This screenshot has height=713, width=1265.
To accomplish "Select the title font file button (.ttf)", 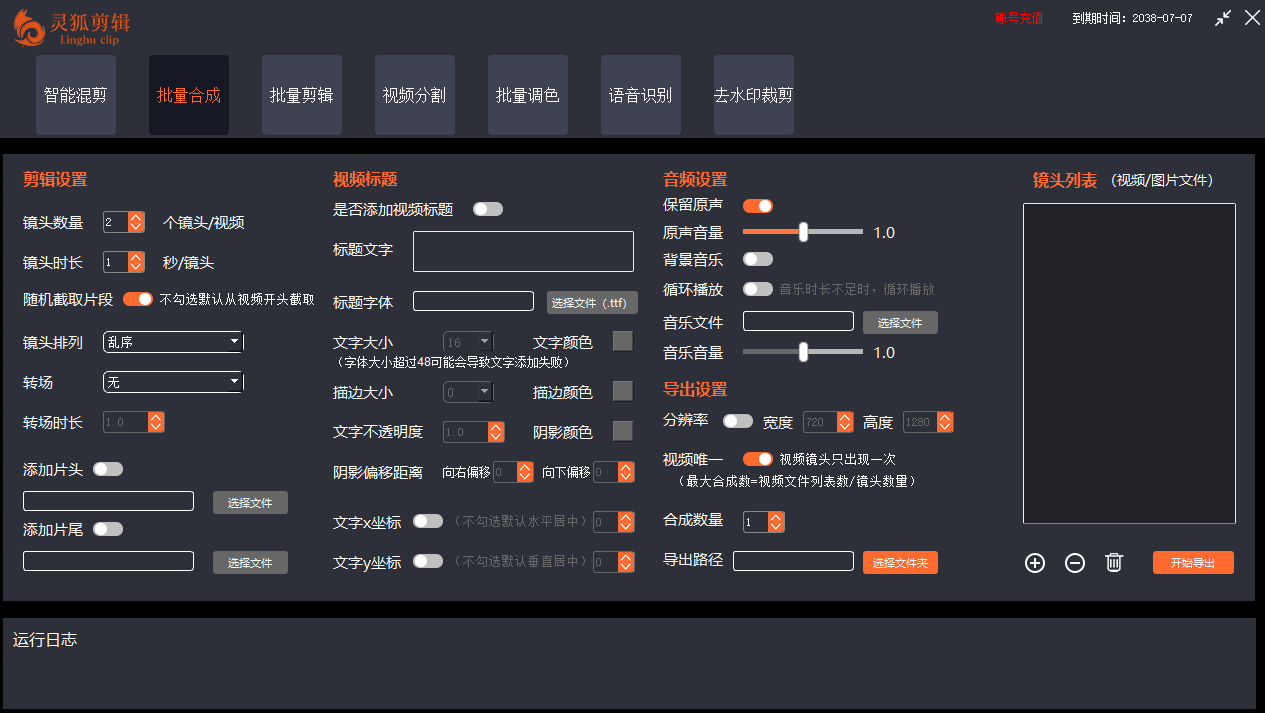I will 592,302.
